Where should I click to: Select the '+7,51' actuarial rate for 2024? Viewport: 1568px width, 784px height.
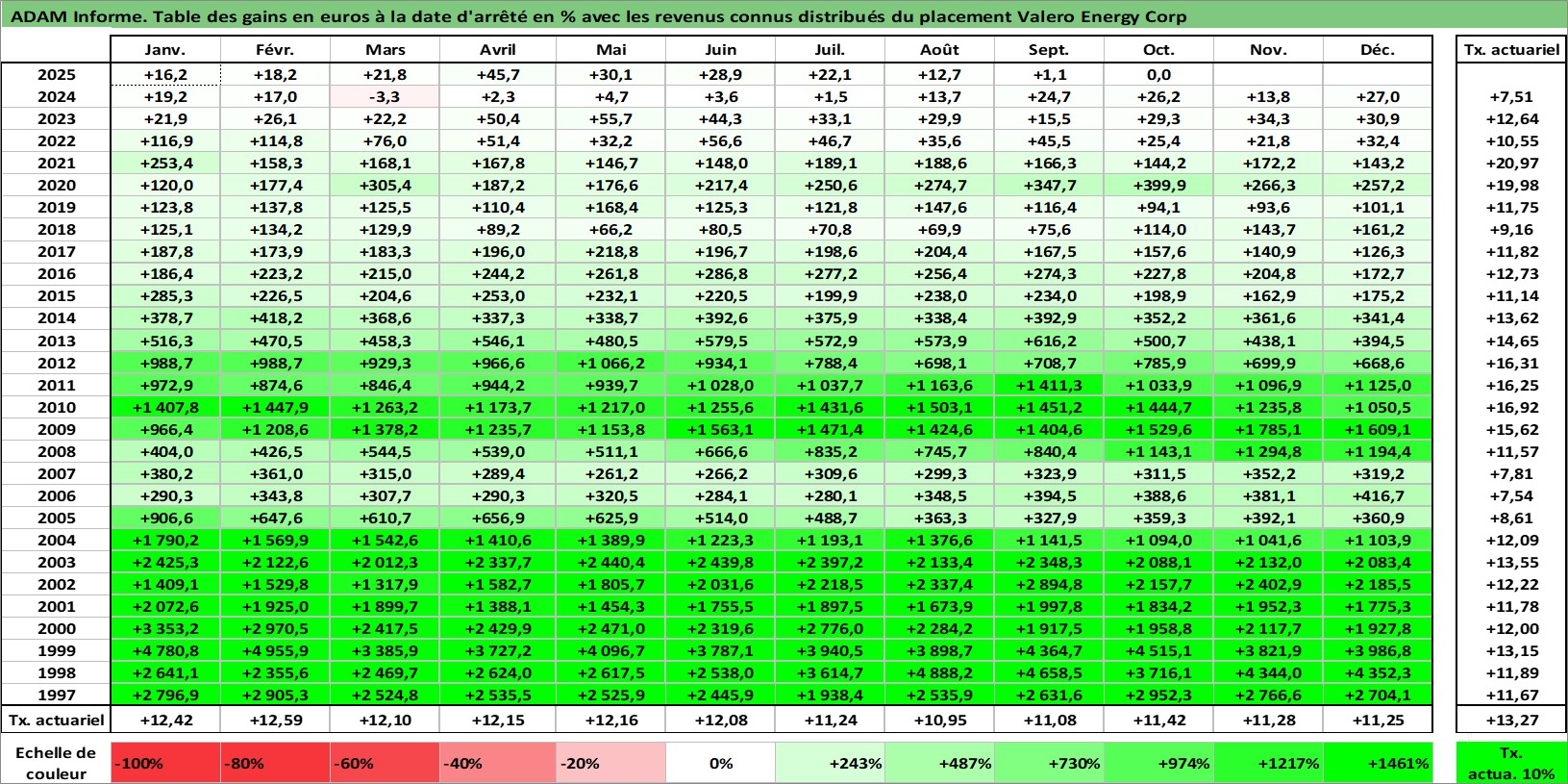click(x=1512, y=97)
